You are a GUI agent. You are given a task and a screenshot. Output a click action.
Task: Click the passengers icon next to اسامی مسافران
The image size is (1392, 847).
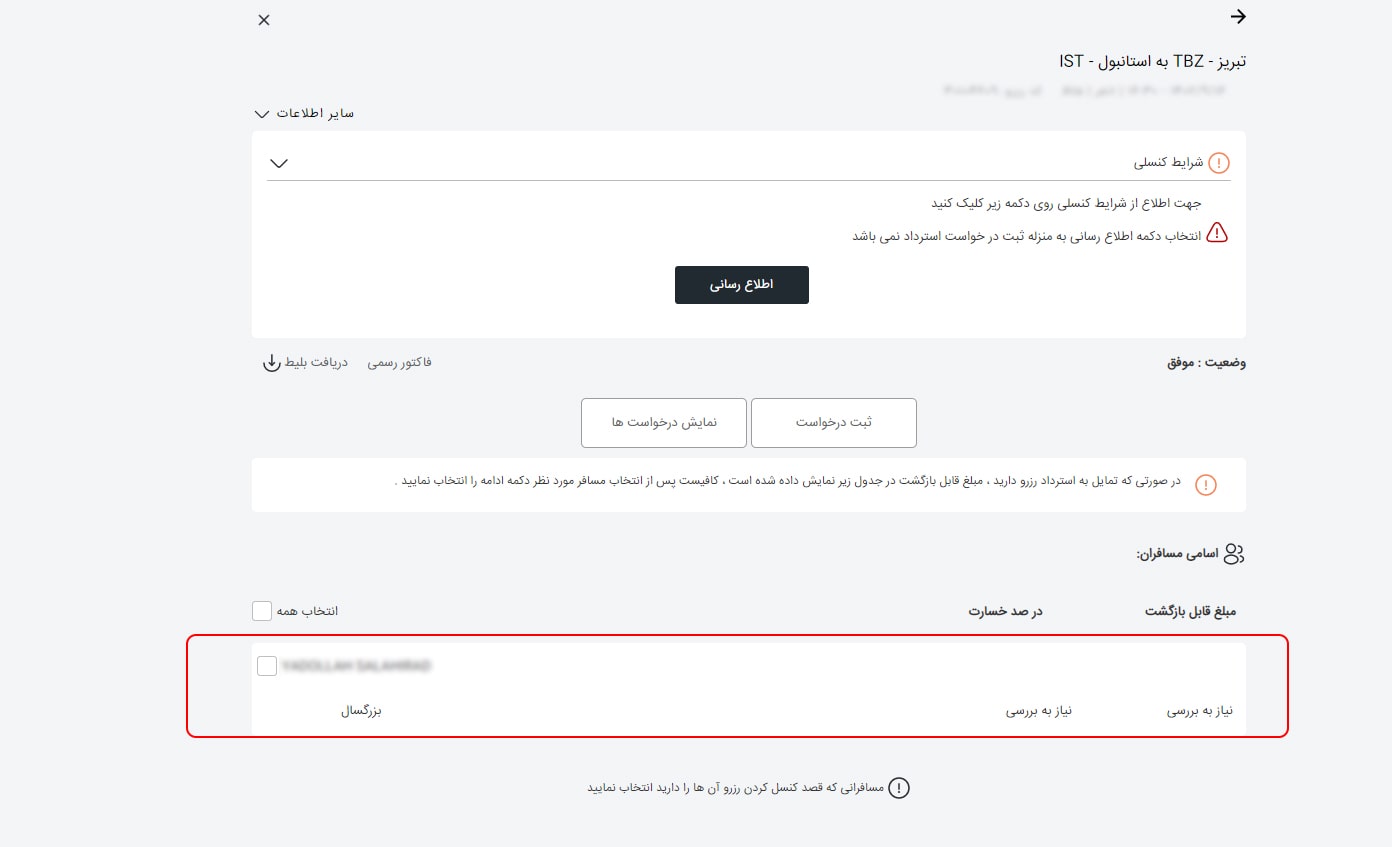[1234, 552]
